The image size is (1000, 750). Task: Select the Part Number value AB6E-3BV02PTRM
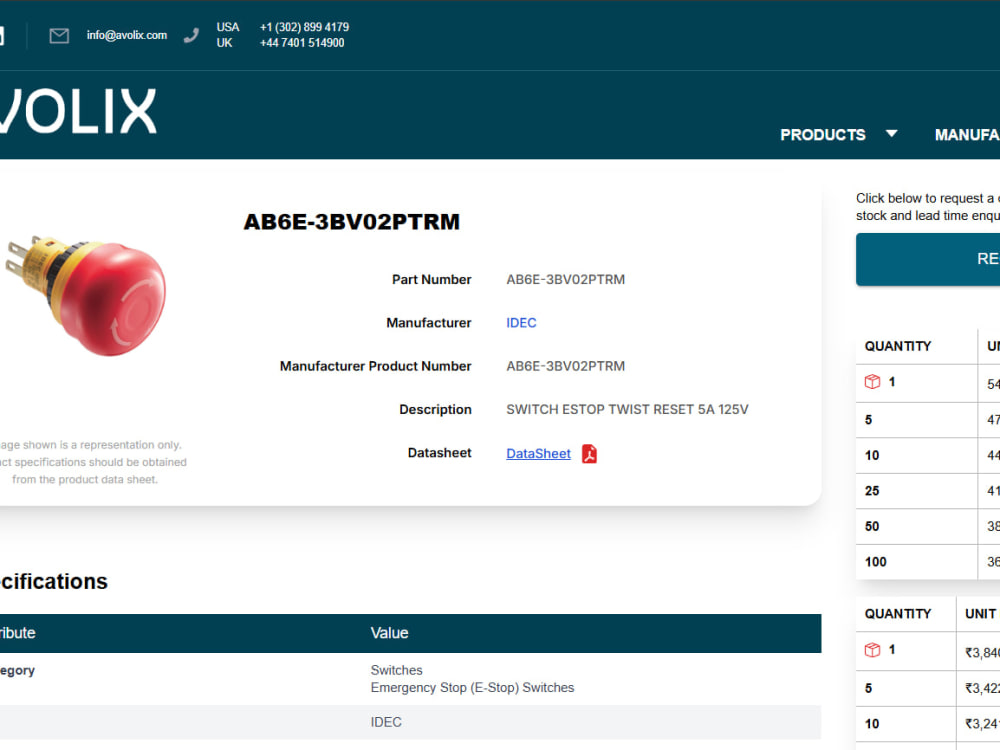coord(566,279)
